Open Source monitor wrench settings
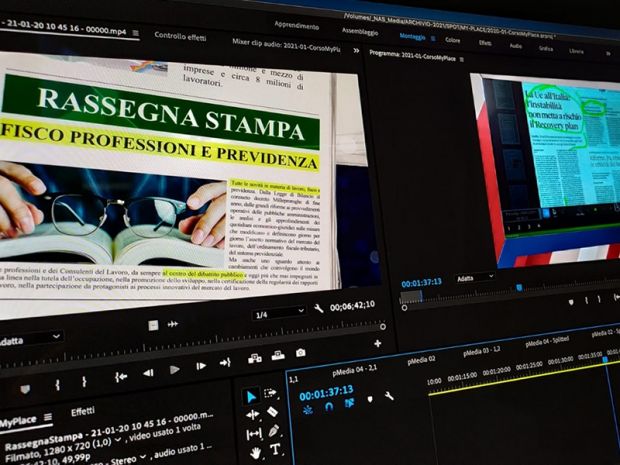 [319, 308]
